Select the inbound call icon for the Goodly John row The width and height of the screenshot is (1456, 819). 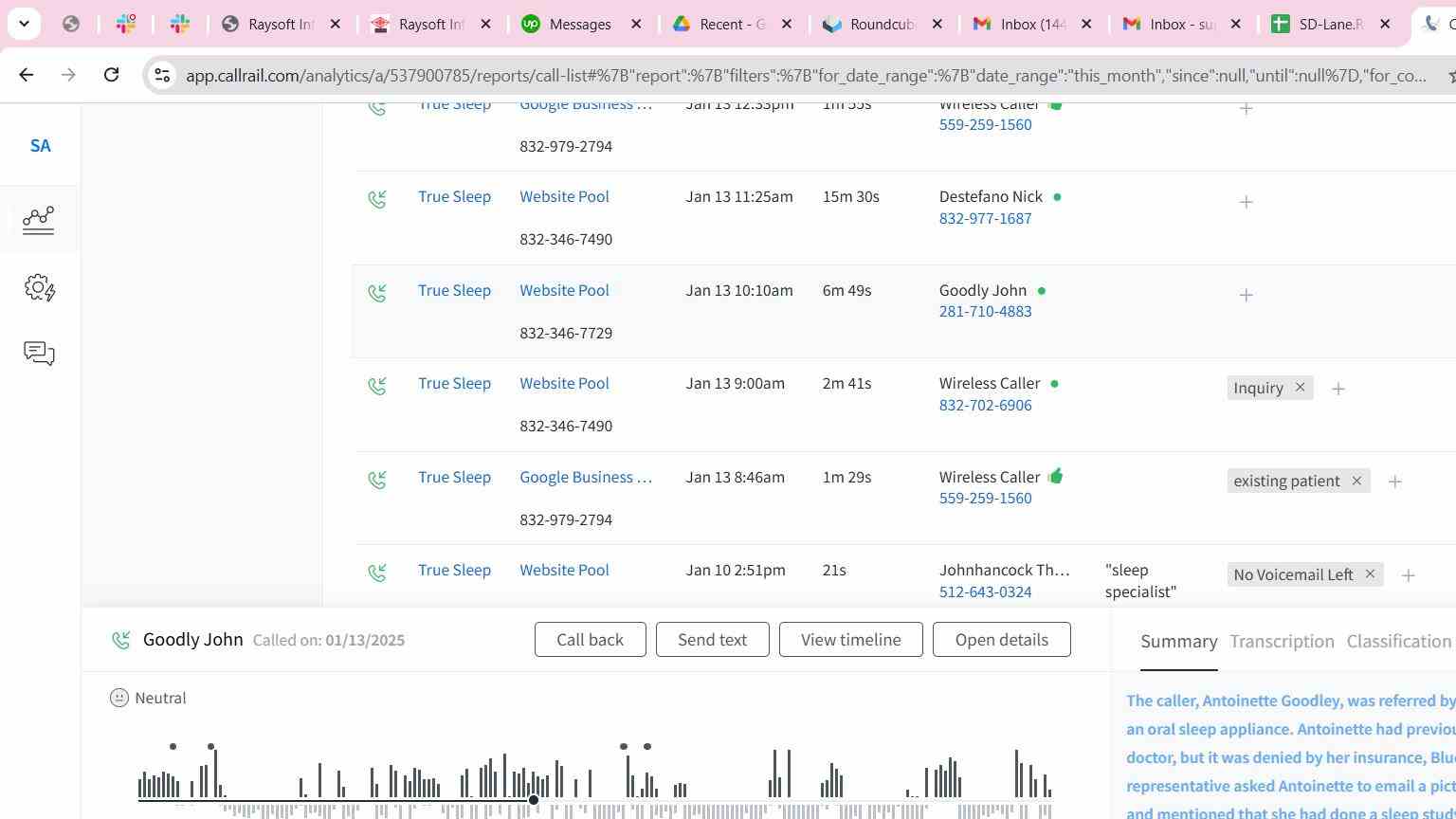pos(377,293)
